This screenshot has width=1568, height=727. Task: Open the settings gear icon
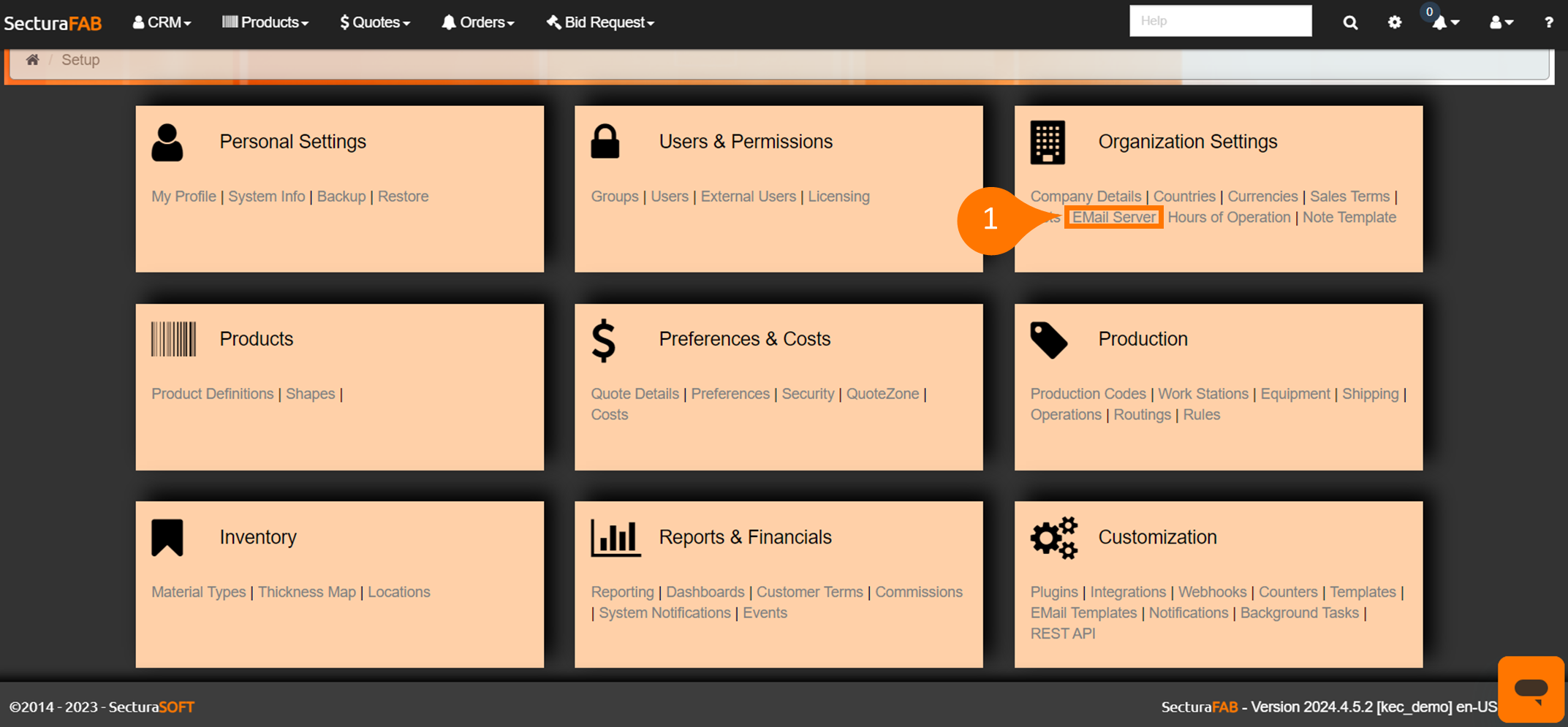(1395, 23)
